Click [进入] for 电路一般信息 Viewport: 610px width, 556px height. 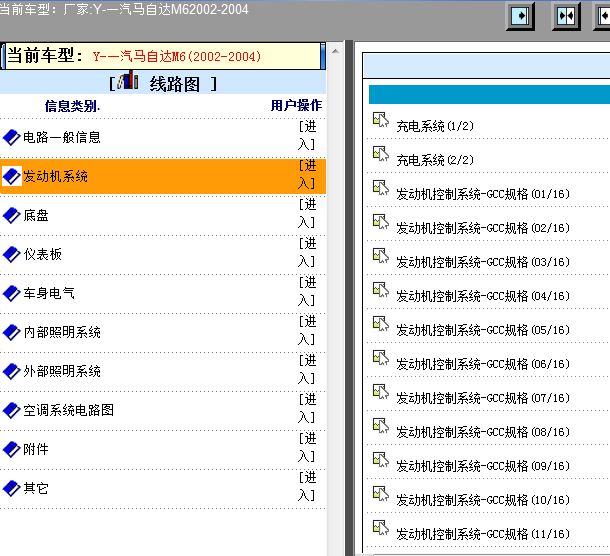point(307,135)
